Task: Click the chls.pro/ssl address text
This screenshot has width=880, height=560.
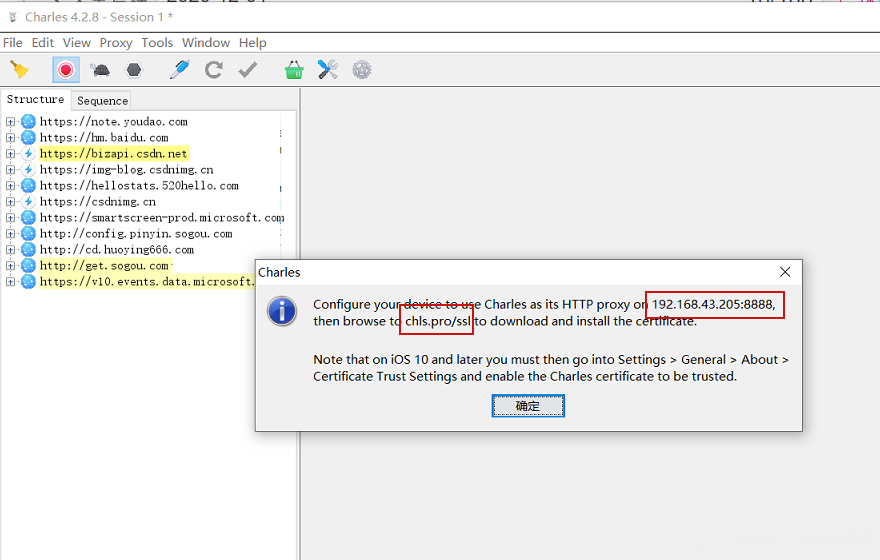Action: pos(438,321)
